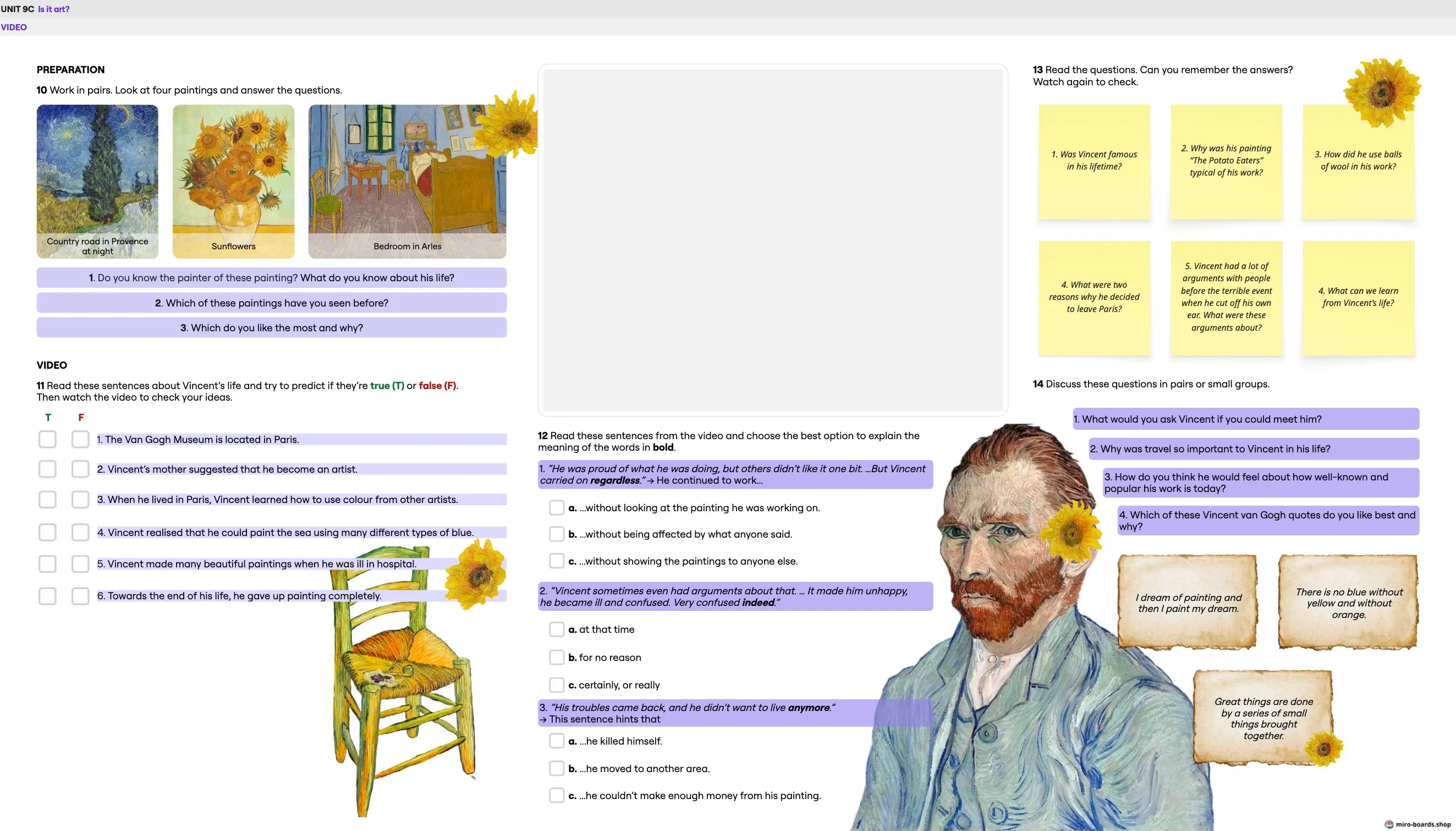The height and width of the screenshot is (831, 1456).
Task: Check option b without being affected
Action: pos(557,534)
